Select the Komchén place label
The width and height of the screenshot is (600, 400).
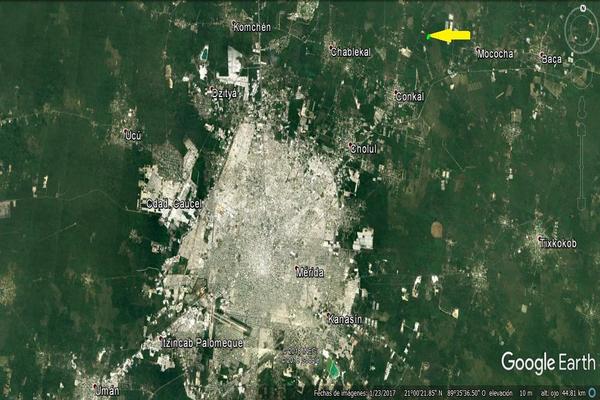pyautogui.click(x=251, y=27)
